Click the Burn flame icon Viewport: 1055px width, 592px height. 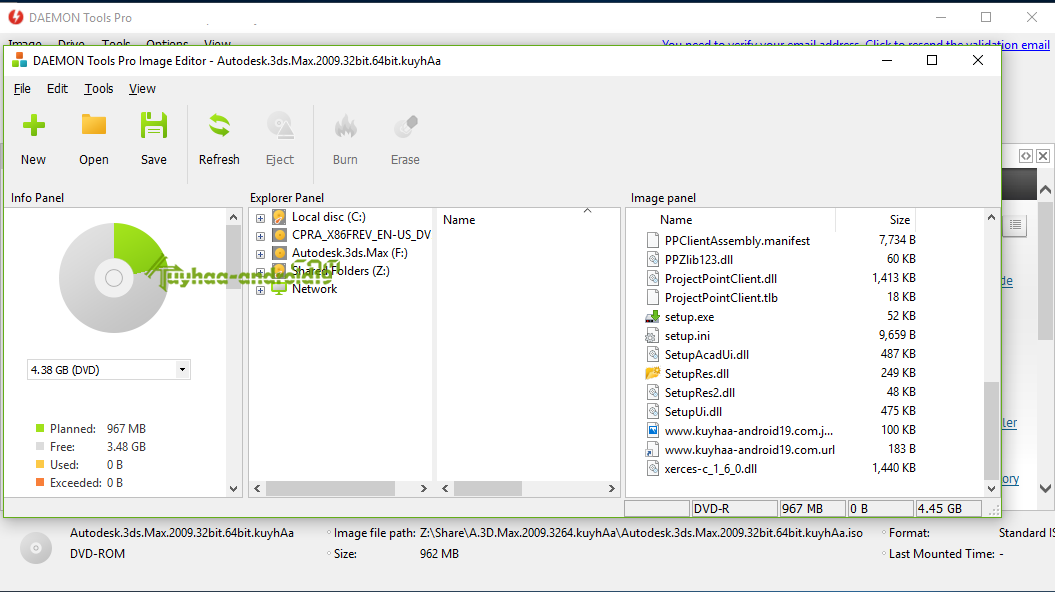pyautogui.click(x=345, y=126)
